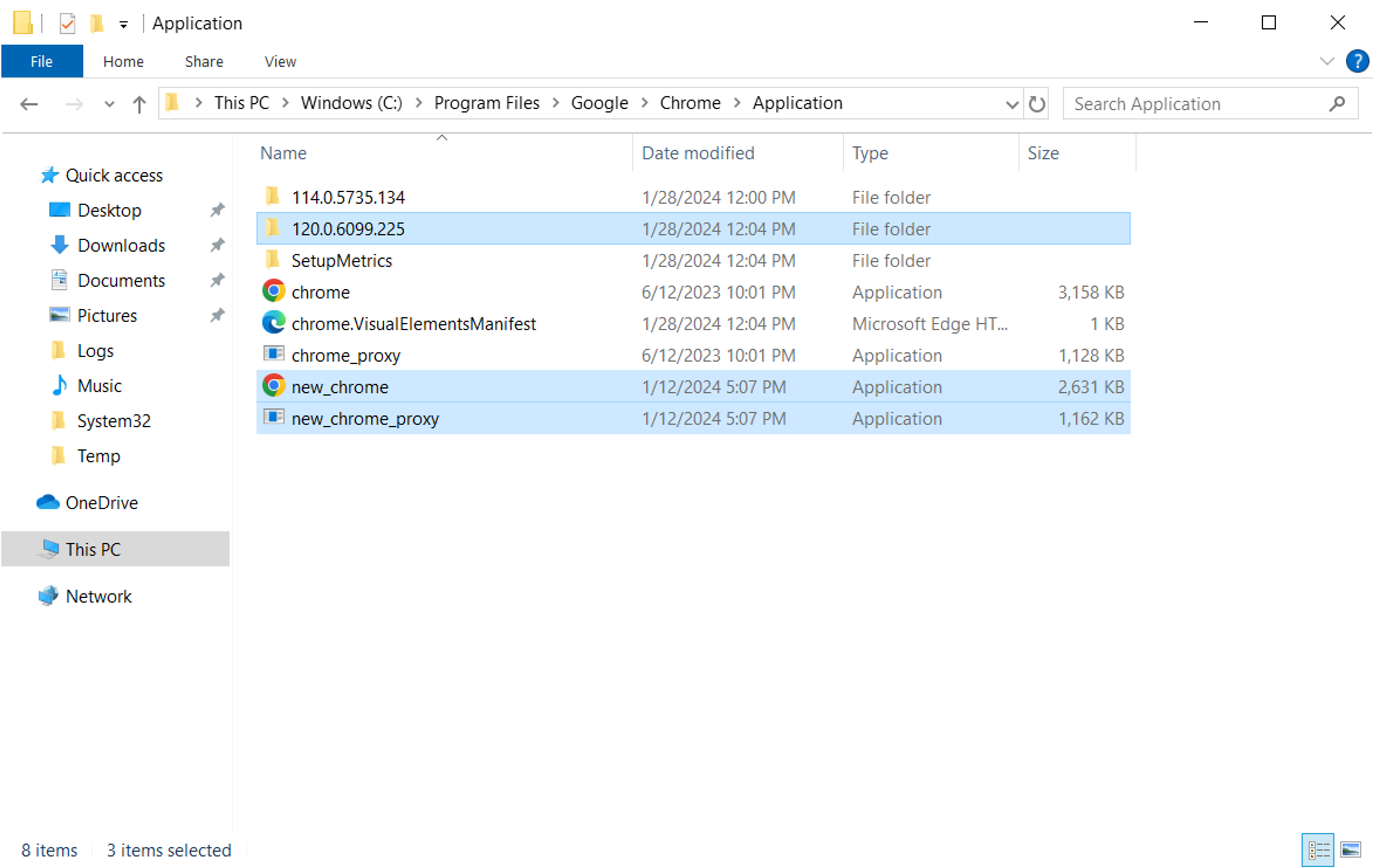The height and width of the screenshot is (868, 1374).
Task: Click This PC in the address breadcrumb
Action: tap(242, 103)
